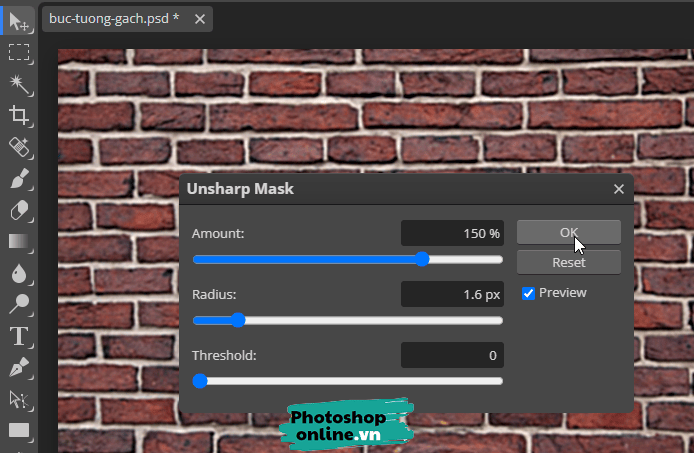Screen dimensions: 694x453
Task: Click the Radius slider handle
Action: click(238, 320)
